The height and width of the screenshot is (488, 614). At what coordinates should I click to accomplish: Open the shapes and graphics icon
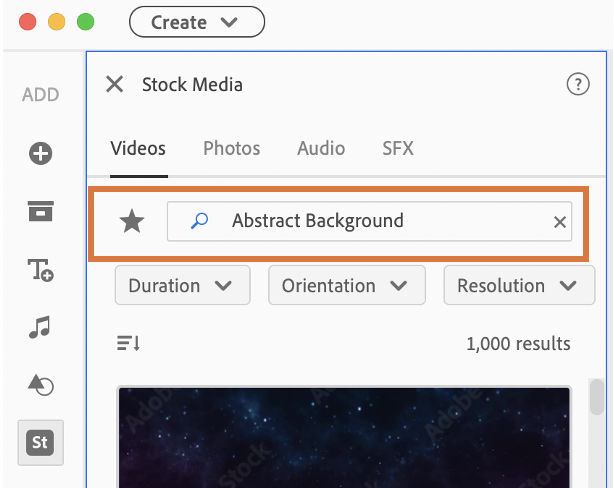click(40, 384)
